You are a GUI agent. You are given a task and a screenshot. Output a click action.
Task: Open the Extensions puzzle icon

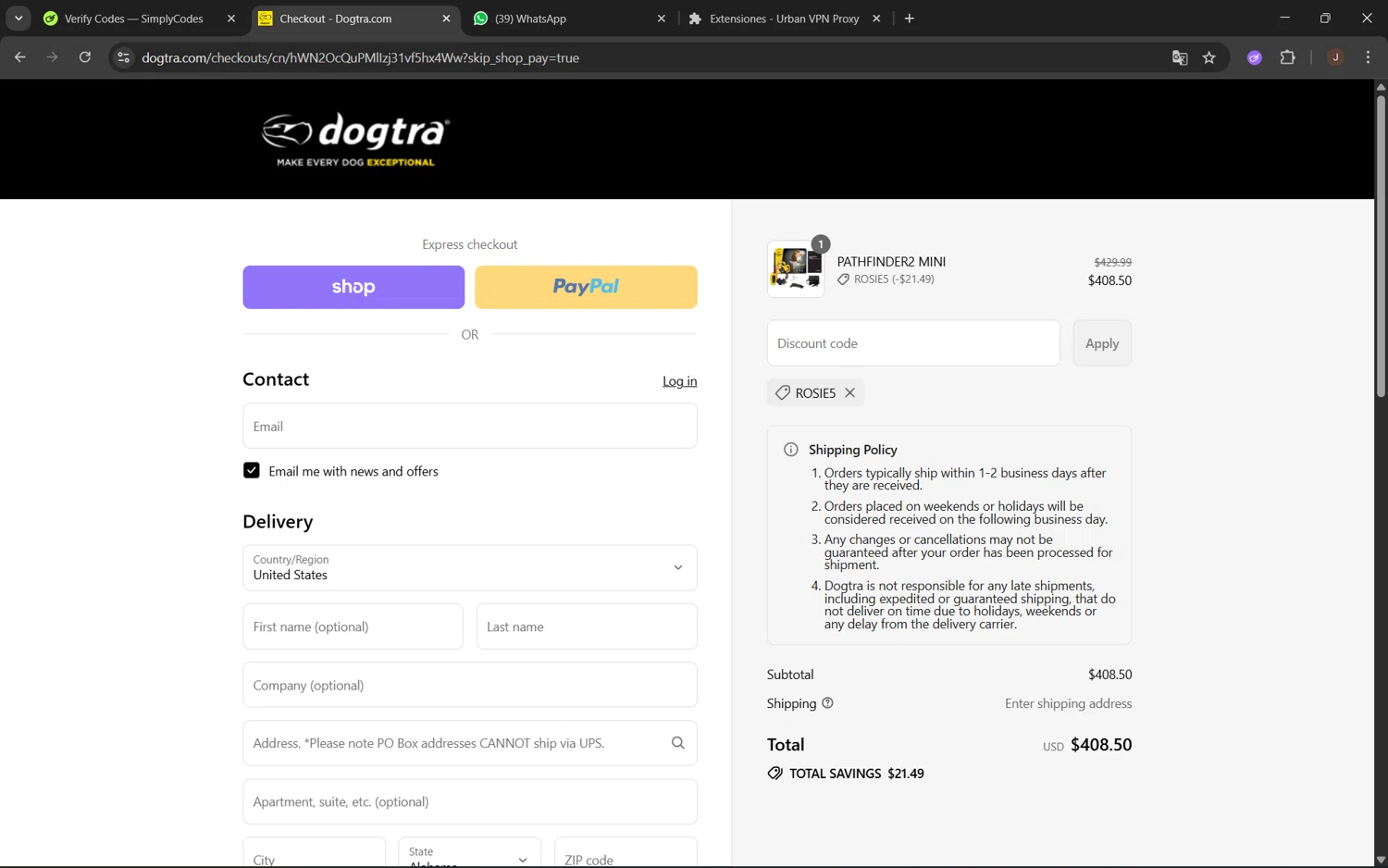pos(1287,57)
